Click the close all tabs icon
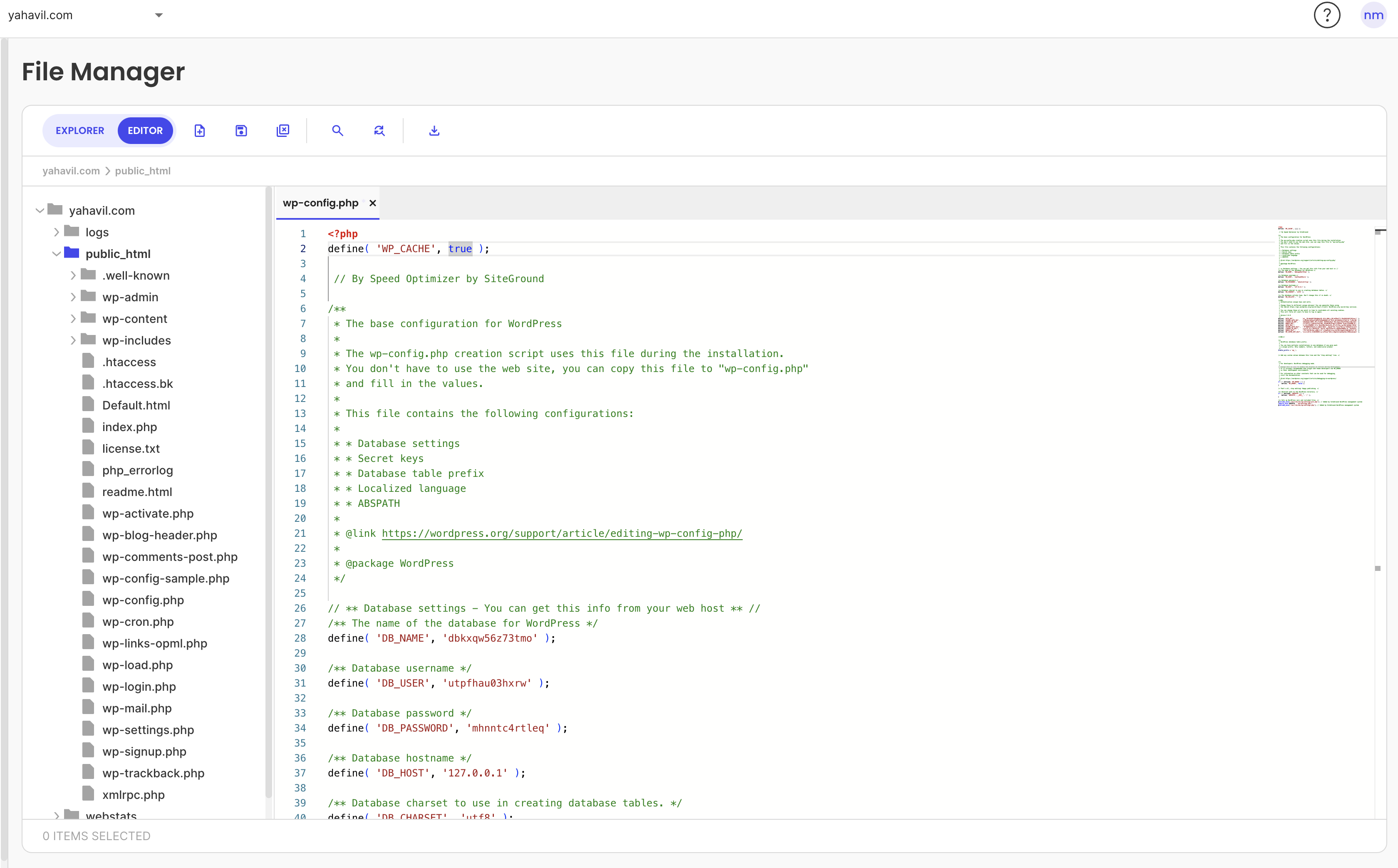This screenshot has height=868, width=1398. click(283, 131)
